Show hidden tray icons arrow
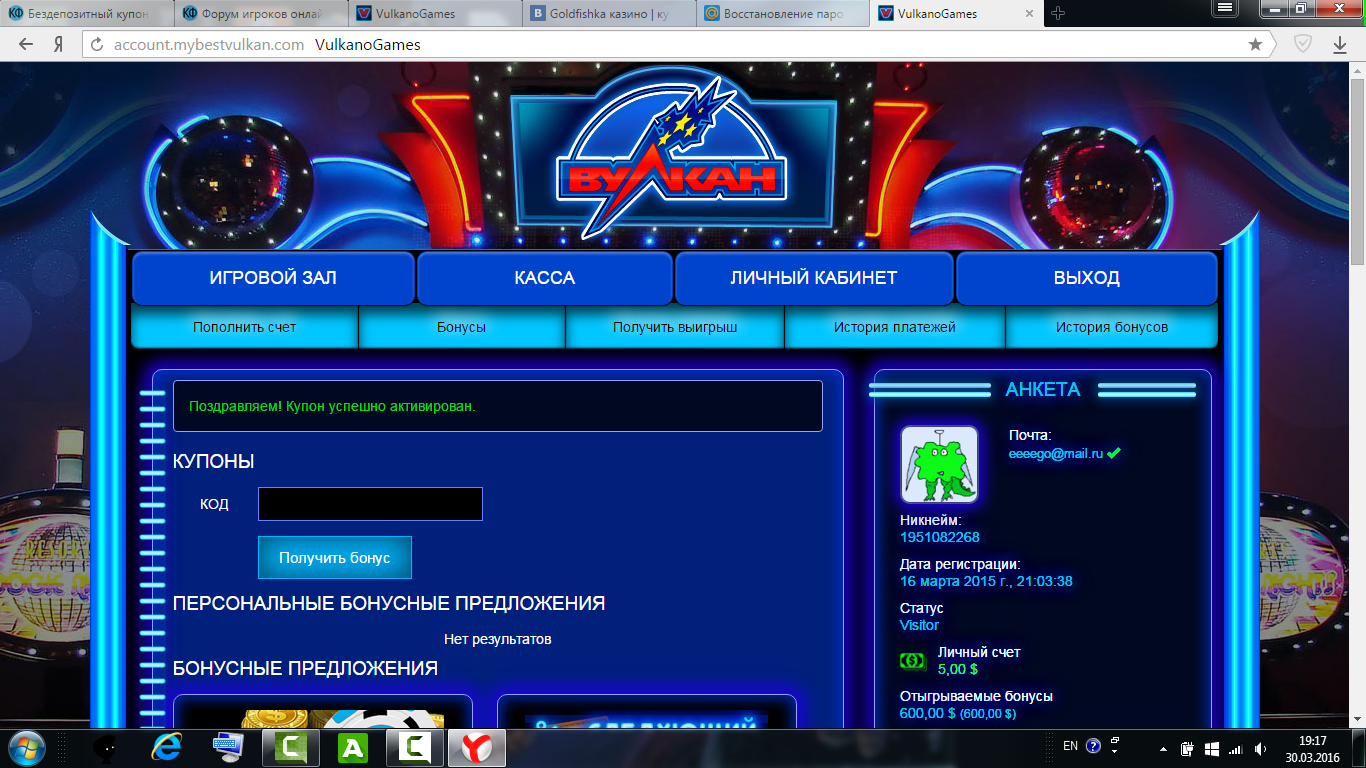The width and height of the screenshot is (1366, 768). (1163, 748)
